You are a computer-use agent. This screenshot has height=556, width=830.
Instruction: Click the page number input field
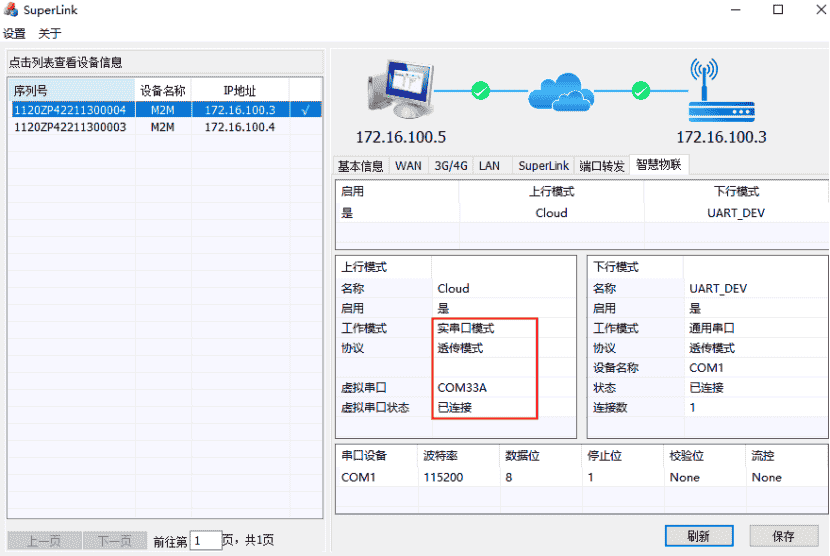coord(206,540)
